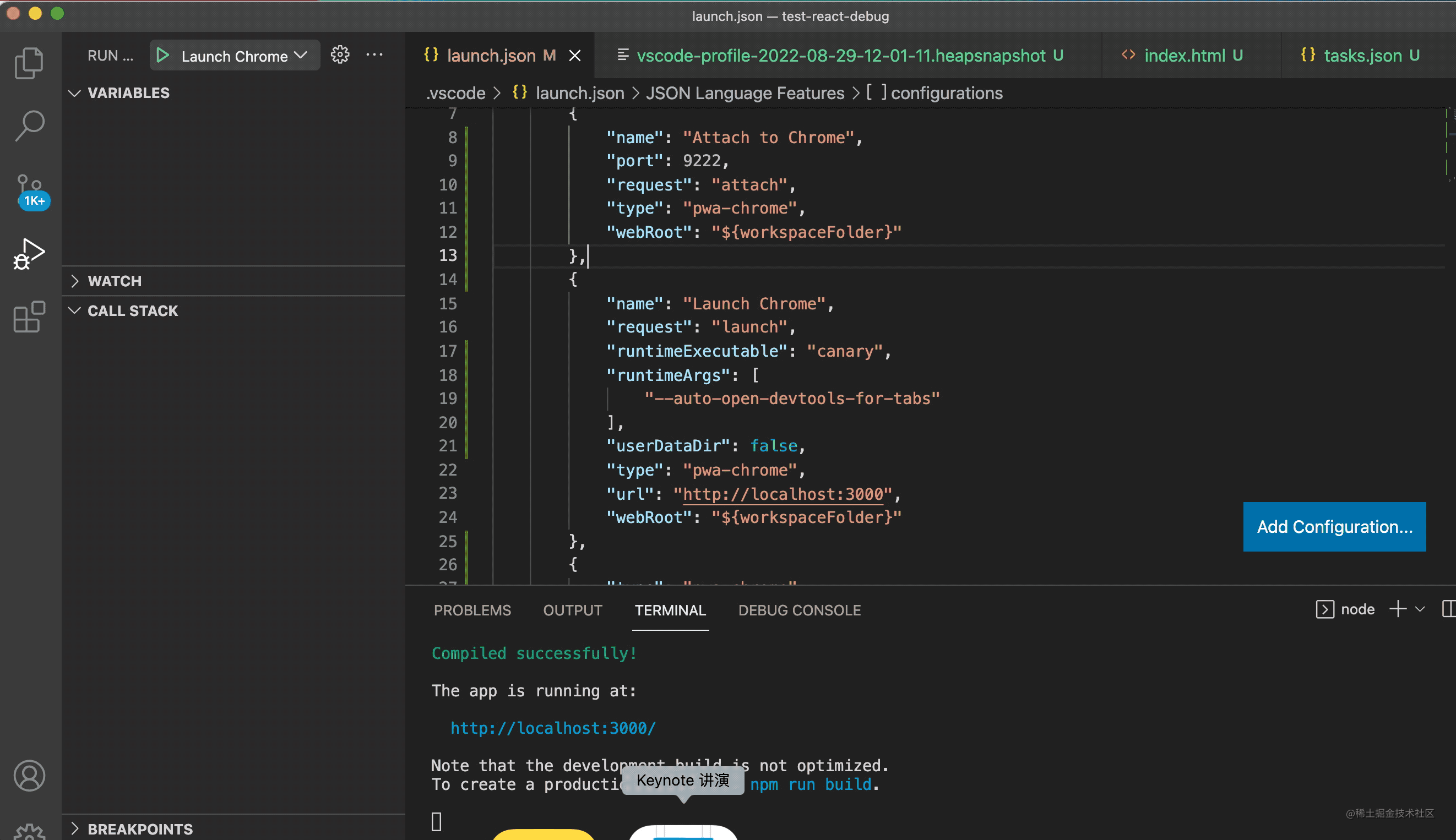This screenshot has width=1456, height=840.
Task: Click the configurations breadcrumb item
Action: [x=946, y=93]
